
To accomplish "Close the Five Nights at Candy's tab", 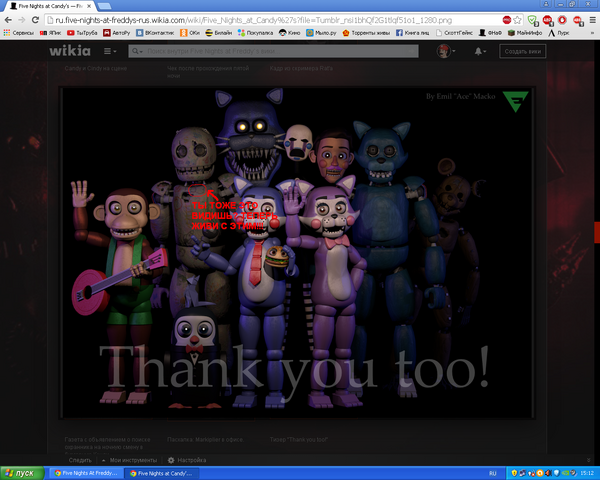I will [89, 6].
